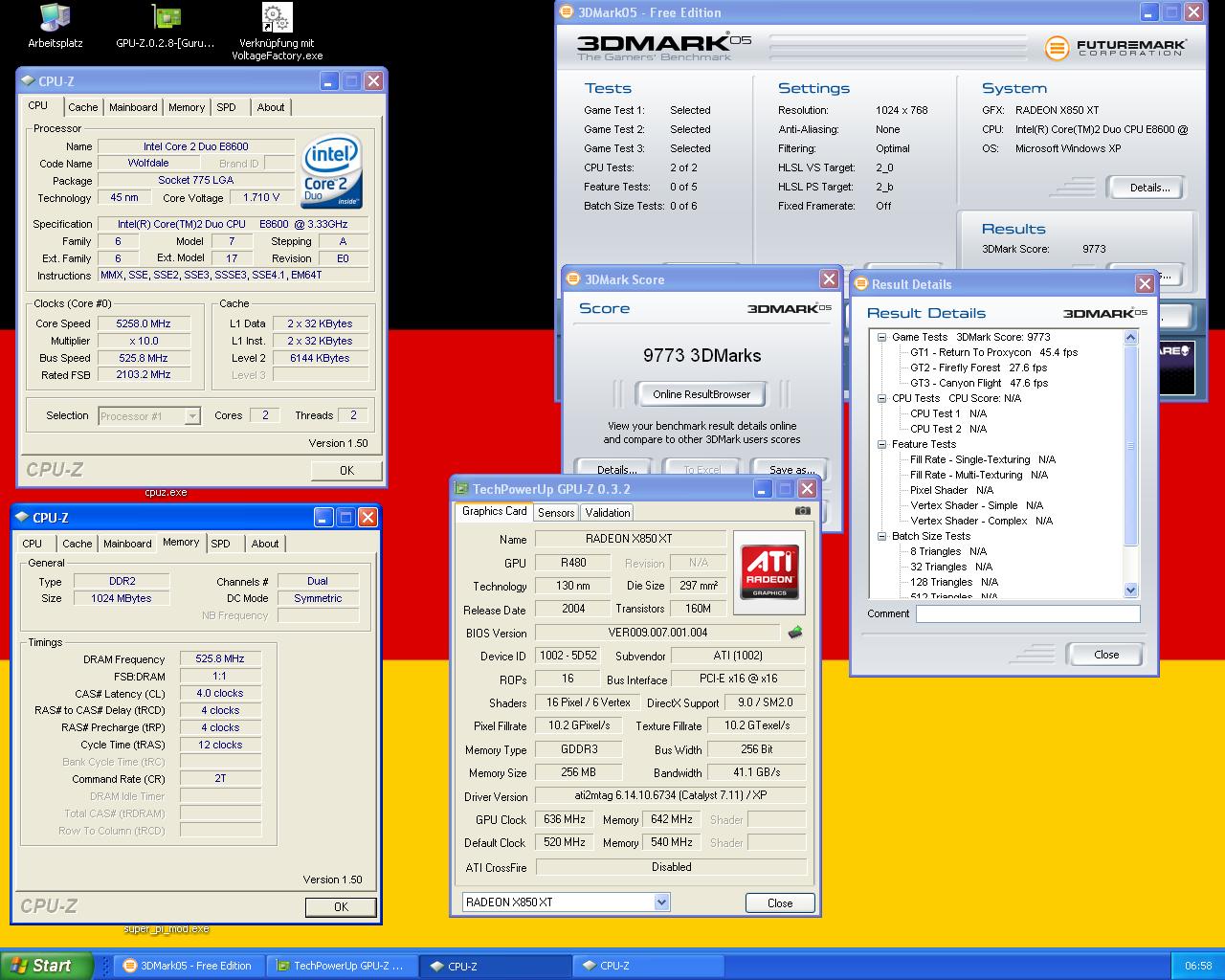Collapse the Feature Tests tree node
This screenshot has width=1225, height=980.
coord(881,444)
